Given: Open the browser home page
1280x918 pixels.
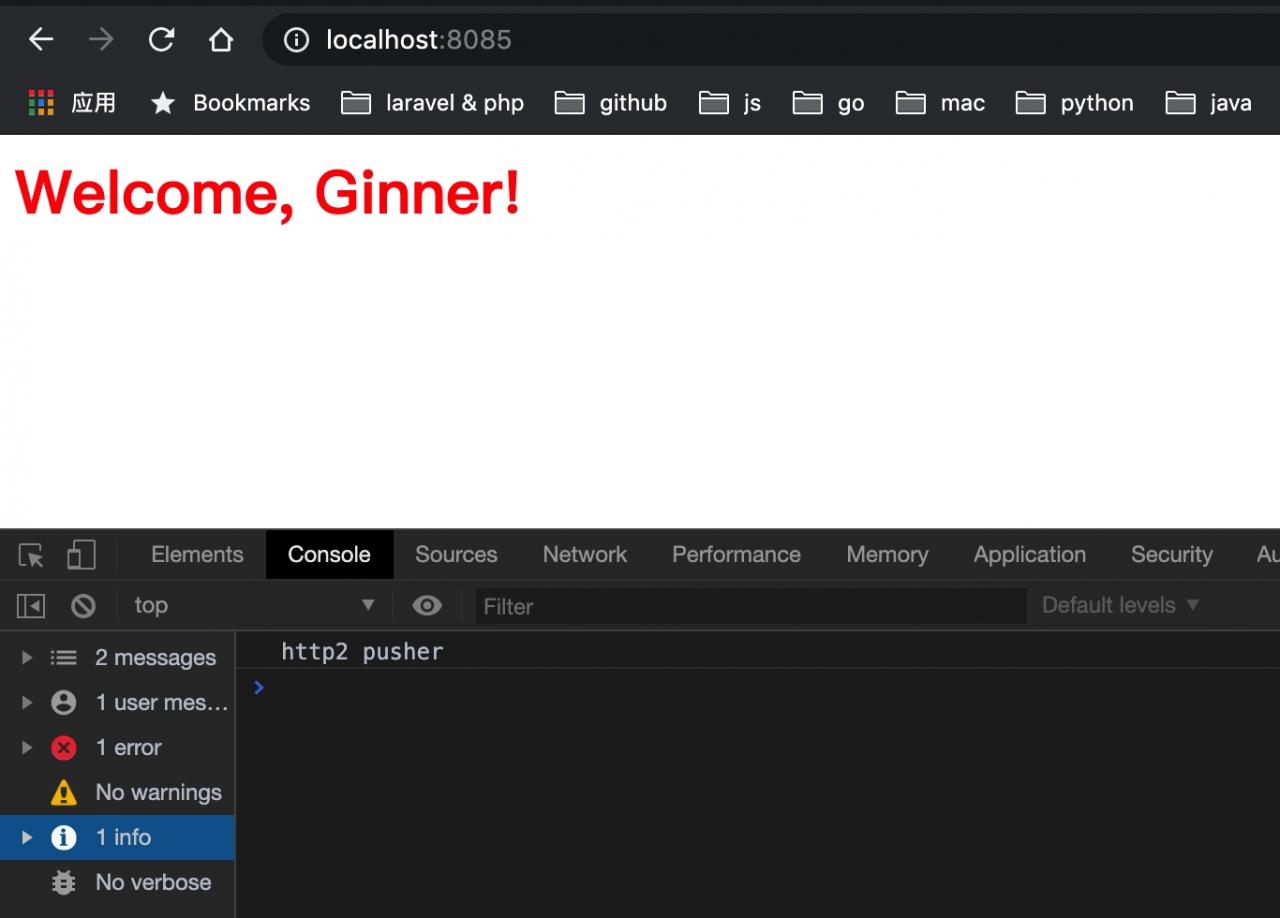Looking at the screenshot, I should [x=220, y=40].
